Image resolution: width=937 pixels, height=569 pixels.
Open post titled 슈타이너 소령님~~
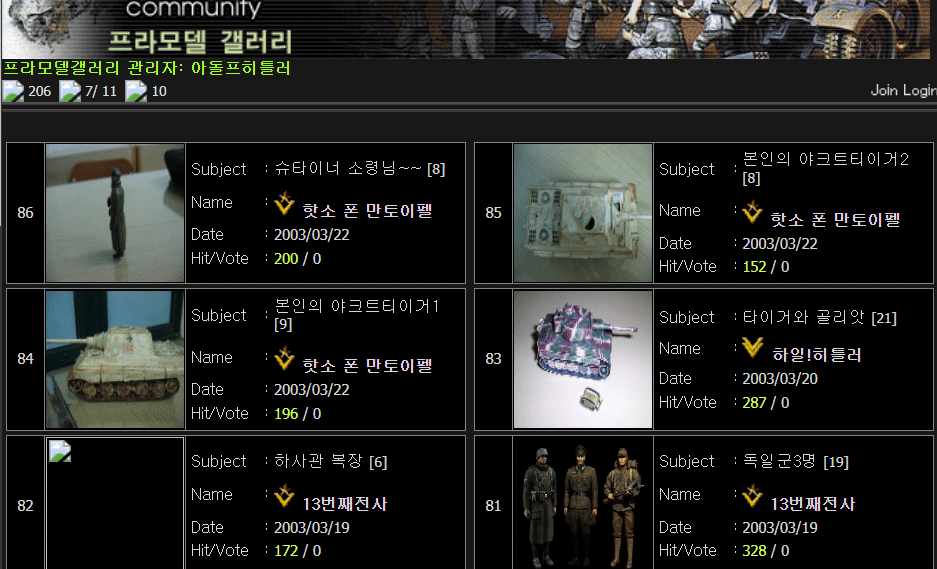point(348,169)
